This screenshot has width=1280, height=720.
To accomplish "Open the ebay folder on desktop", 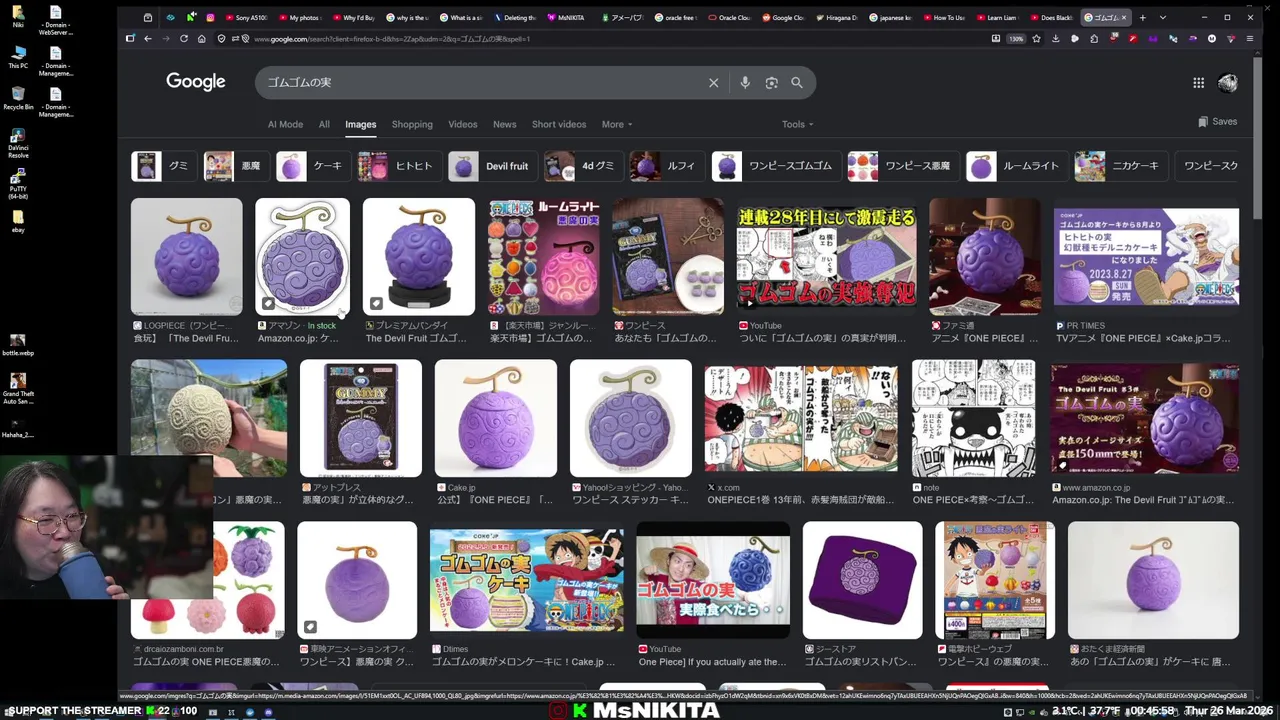I will 18,222.
